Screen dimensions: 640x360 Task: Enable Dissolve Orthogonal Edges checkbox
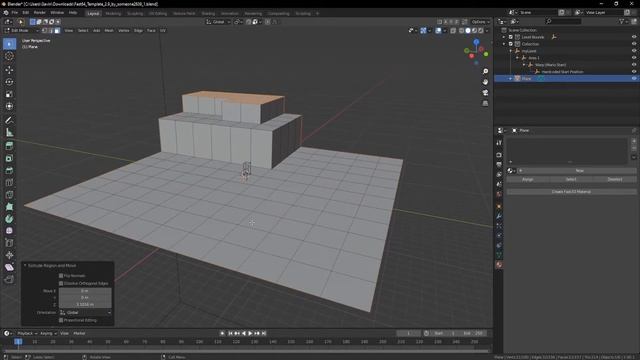(61, 283)
